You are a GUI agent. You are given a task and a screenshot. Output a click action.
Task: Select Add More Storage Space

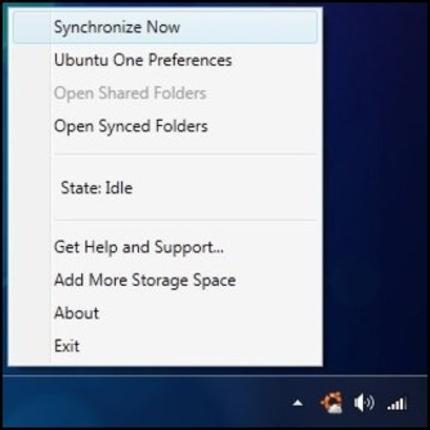point(145,280)
